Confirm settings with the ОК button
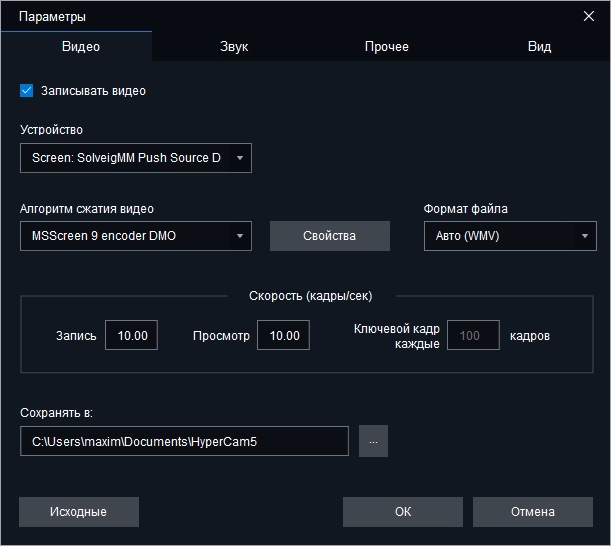This screenshot has height=546, width=611. coord(403,512)
